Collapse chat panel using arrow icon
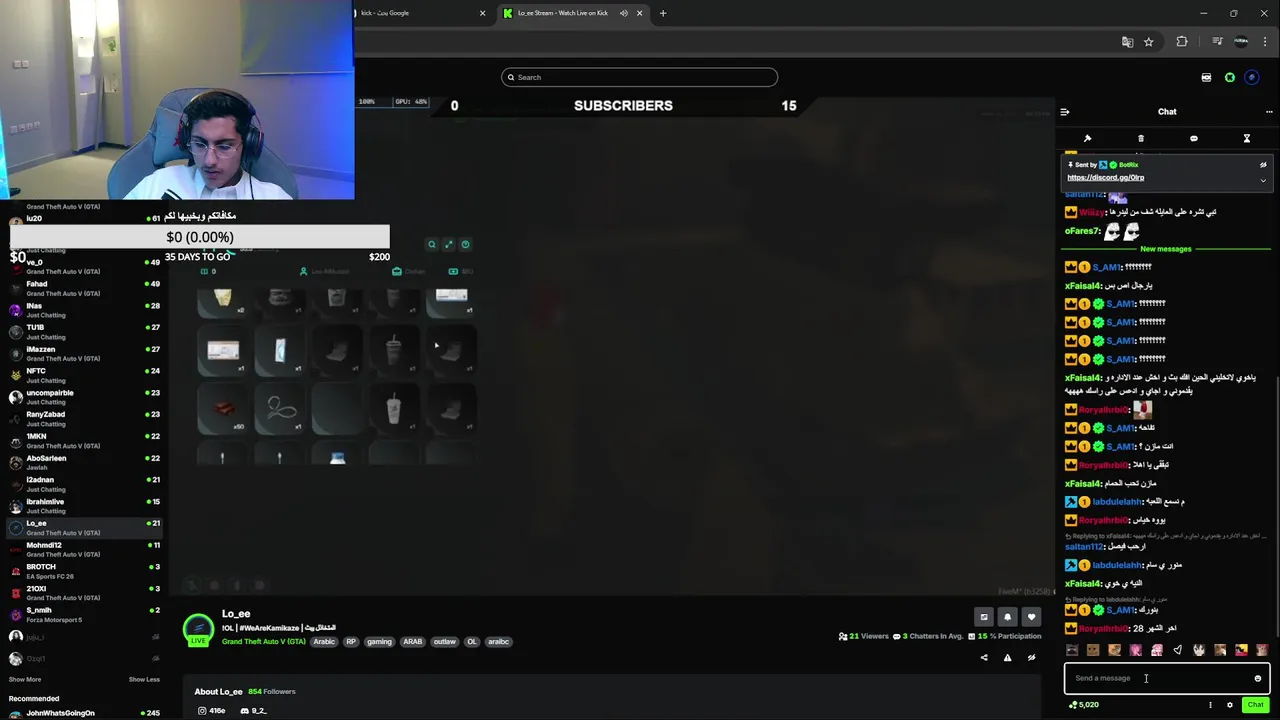Image resolution: width=1280 pixels, height=720 pixels. point(1065,112)
